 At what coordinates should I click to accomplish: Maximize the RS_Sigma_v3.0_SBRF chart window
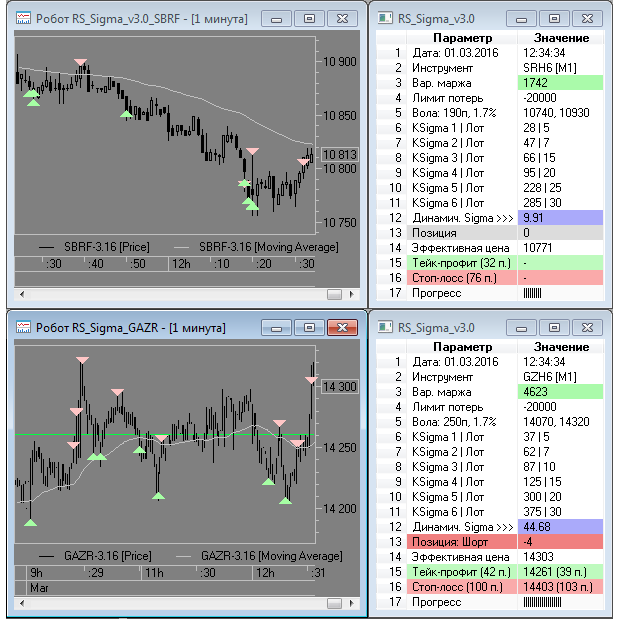point(309,18)
